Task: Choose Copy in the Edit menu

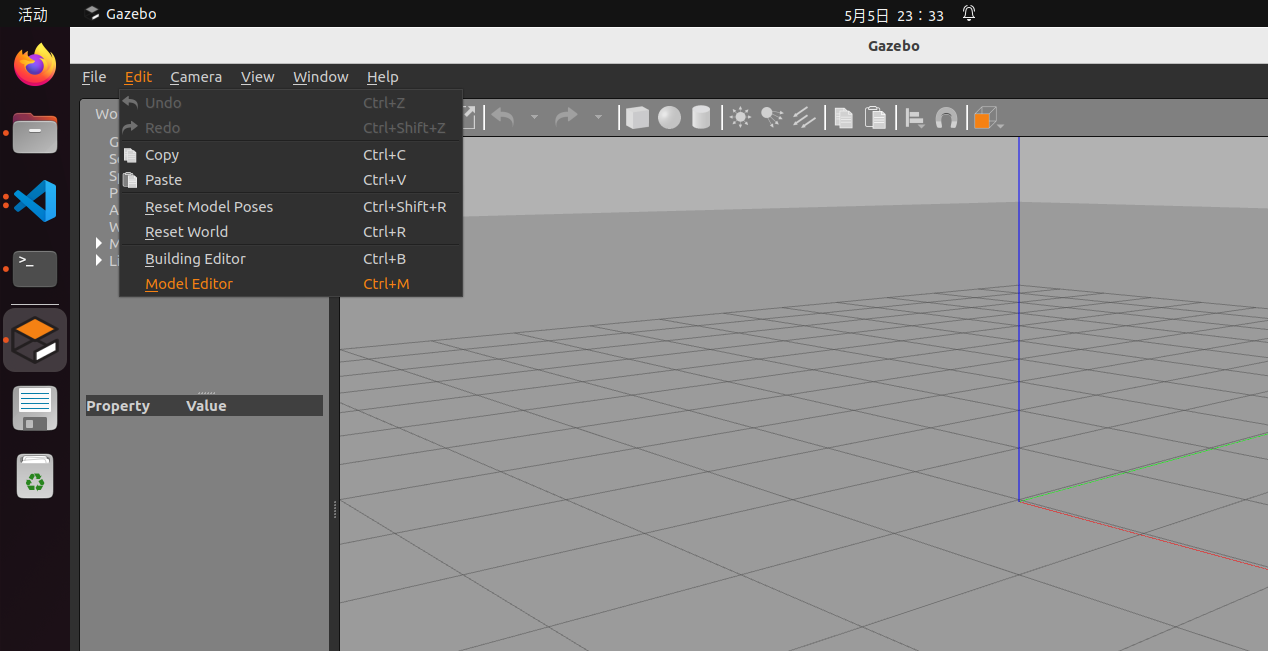Action: click(x=291, y=155)
